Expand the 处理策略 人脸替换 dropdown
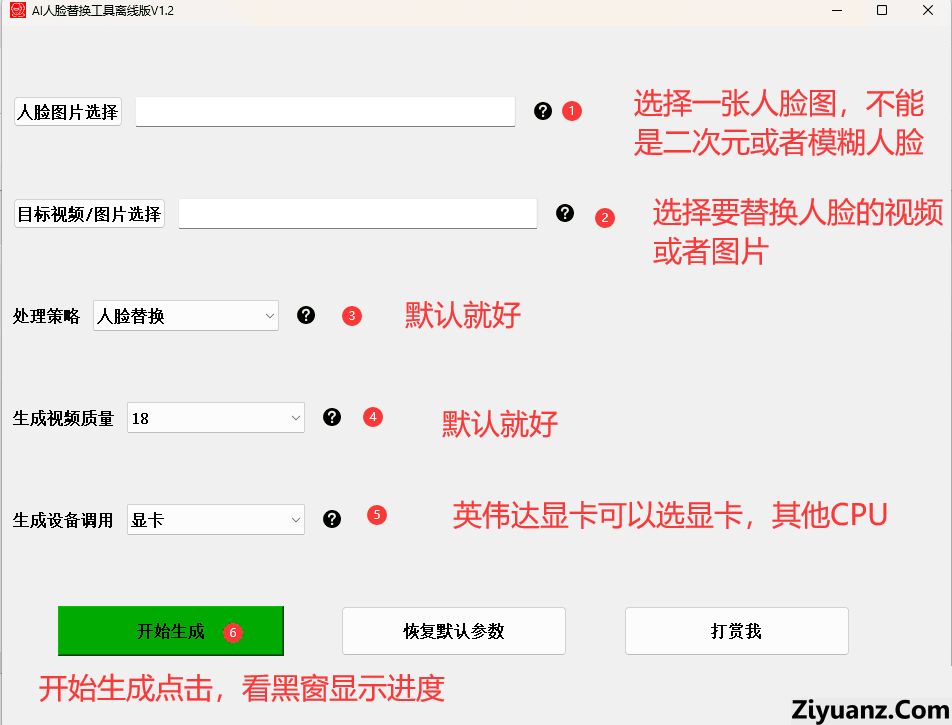This screenshot has height=725, width=952. tap(186, 316)
